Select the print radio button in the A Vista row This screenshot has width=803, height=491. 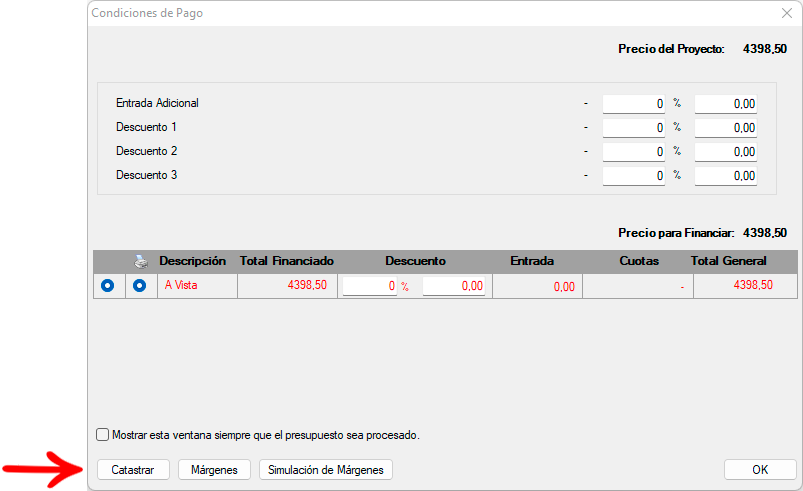click(139, 285)
